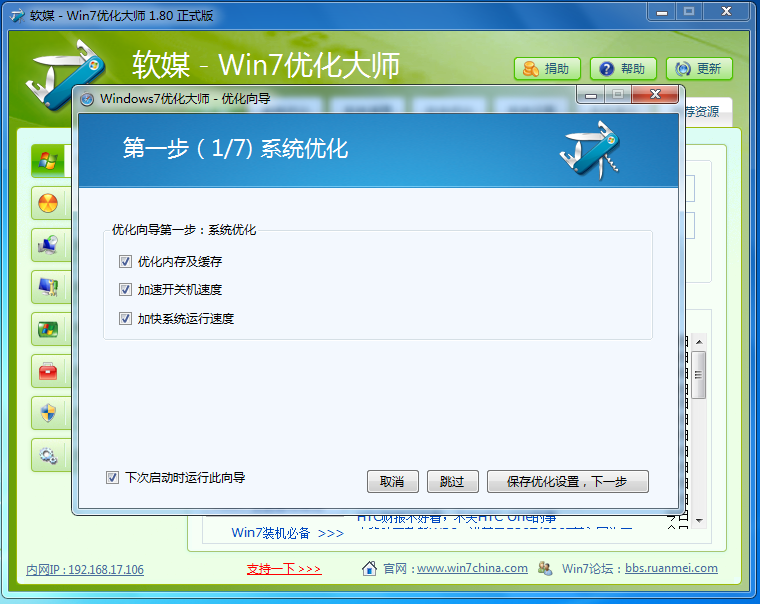Open the network computer sidebar icon
760x604 pixels.
point(48,245)
